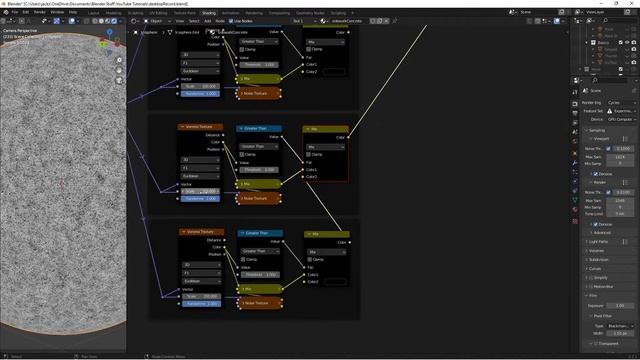Screen dimensions: 640x360
Task: Open the Render Engine Cycles dropdown
Action: tap(621, 103)
